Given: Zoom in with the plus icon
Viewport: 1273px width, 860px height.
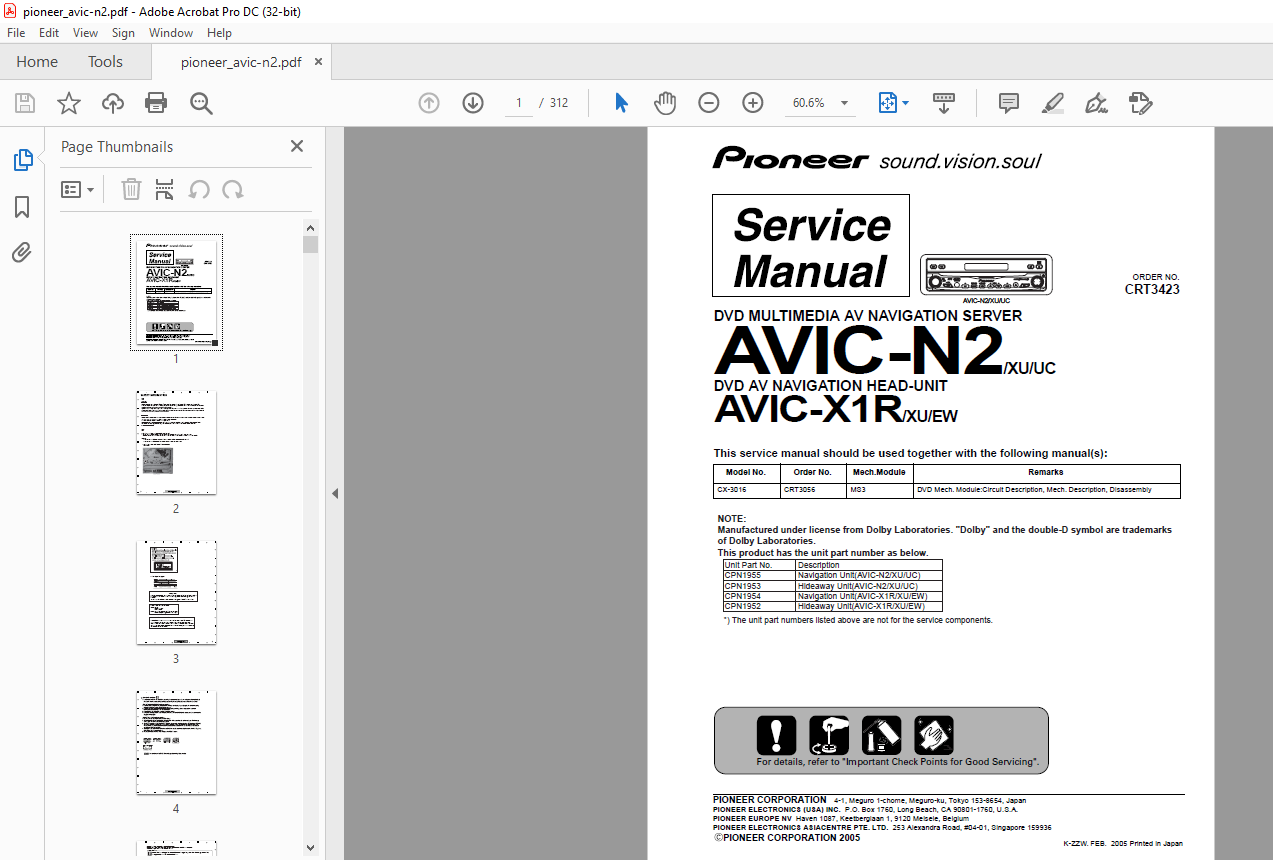Looking at the screenshot, I should 753,103.
